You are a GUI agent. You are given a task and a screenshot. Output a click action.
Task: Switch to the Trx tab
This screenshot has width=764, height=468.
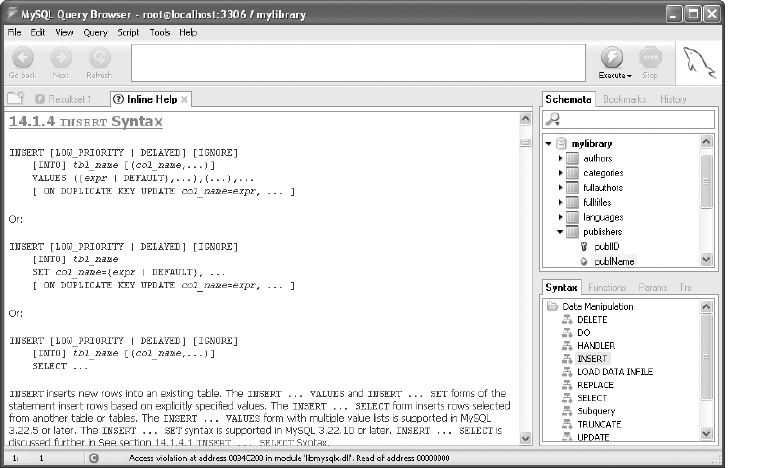point(686,287)
